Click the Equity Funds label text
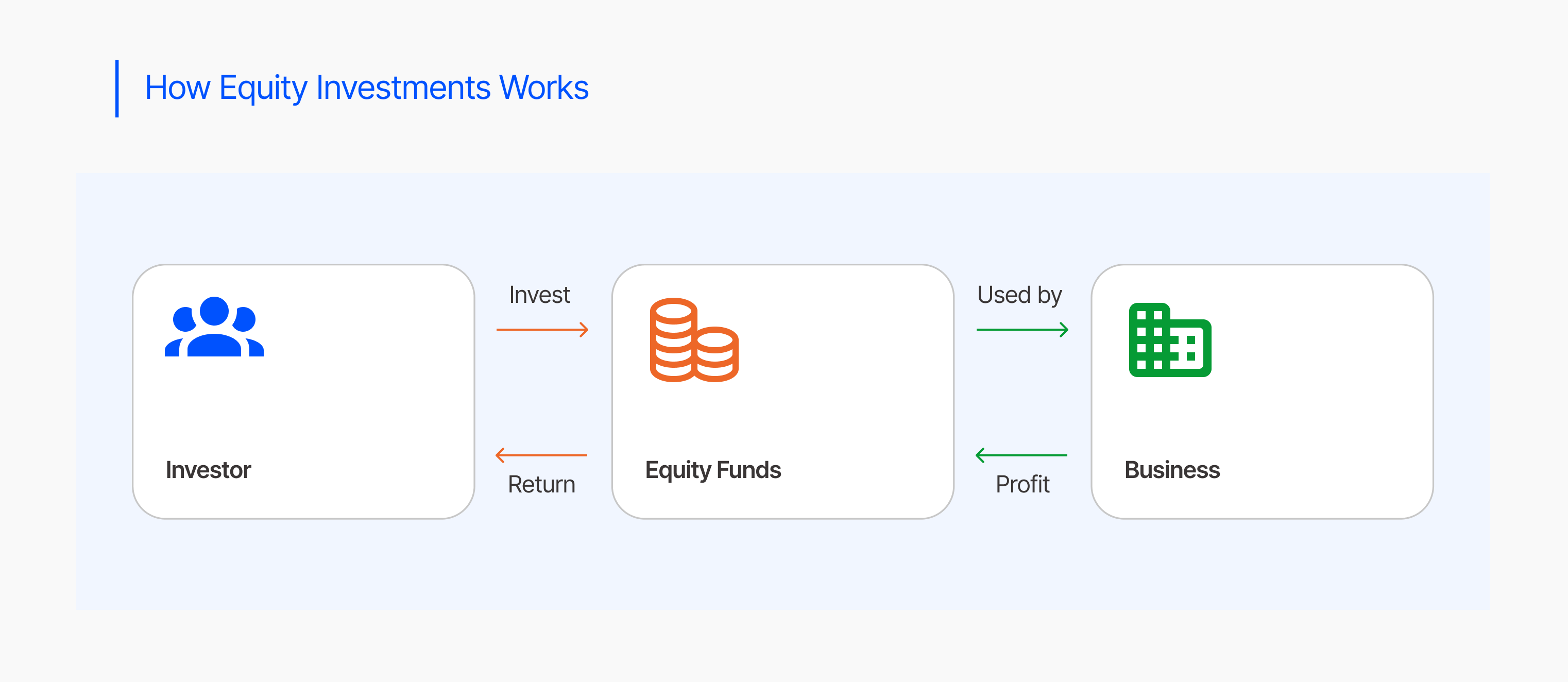The height and width of the screenshot is (682, 1568). (x=713, y=470)
